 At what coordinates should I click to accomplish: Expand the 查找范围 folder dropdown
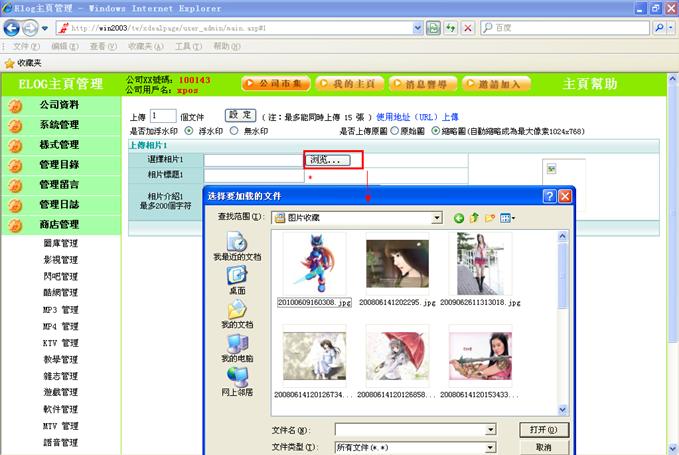click(x=437, y=217)
